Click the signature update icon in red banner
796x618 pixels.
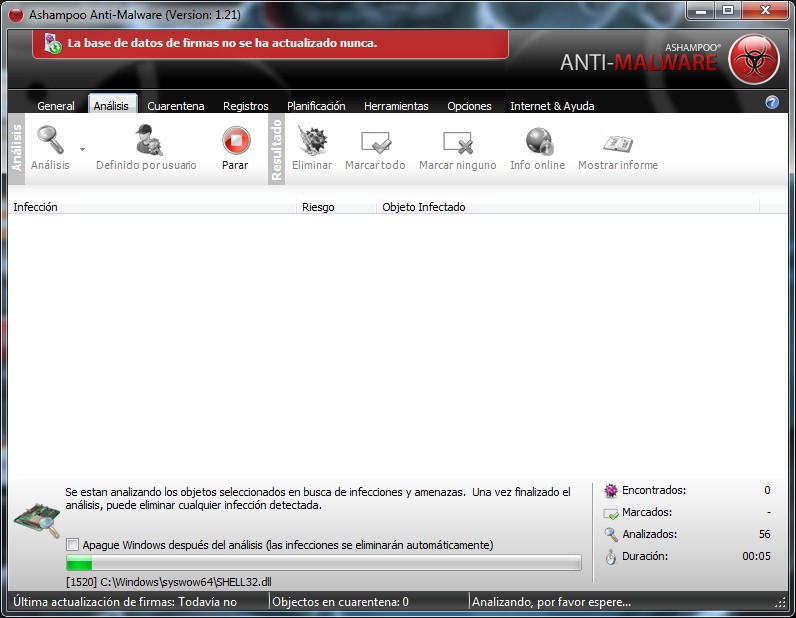(x=52, y=44)
